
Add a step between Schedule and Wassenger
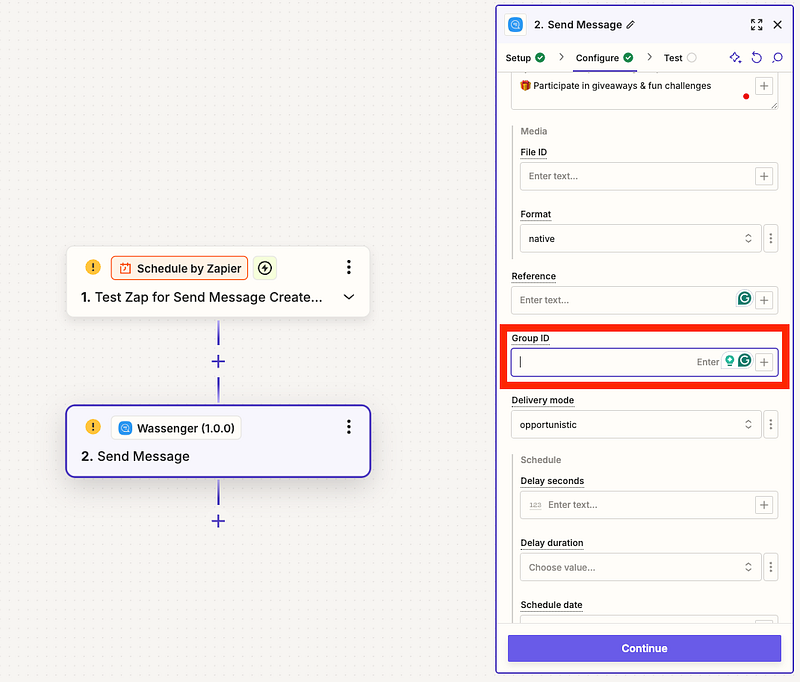(x=218, y=361)
